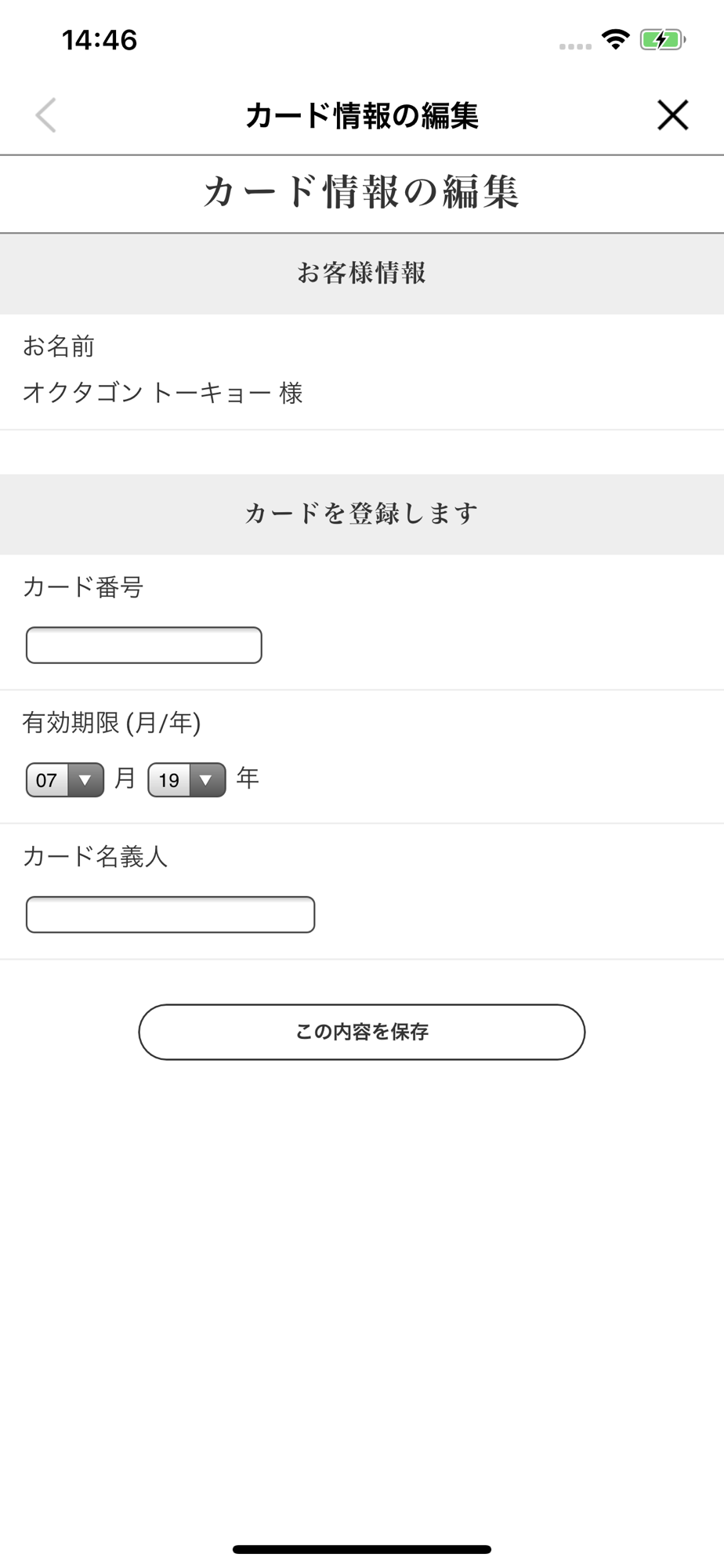Click the arrow on the year selector

click(207, 780)
